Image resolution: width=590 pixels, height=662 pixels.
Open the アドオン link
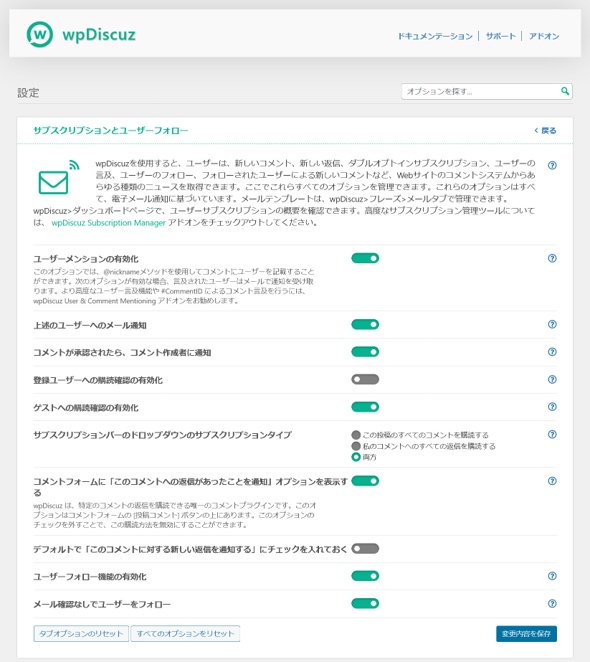tap(544, 36)
